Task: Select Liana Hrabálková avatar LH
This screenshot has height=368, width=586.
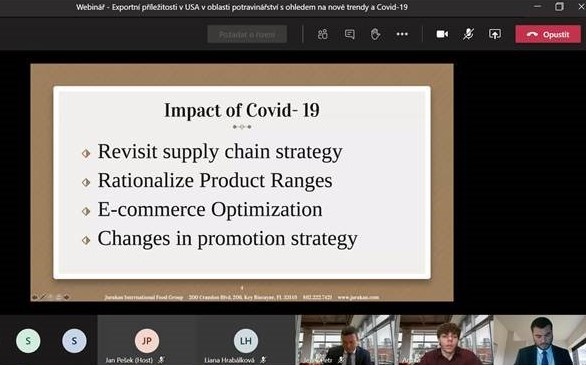Action: [x=246, y=341]
